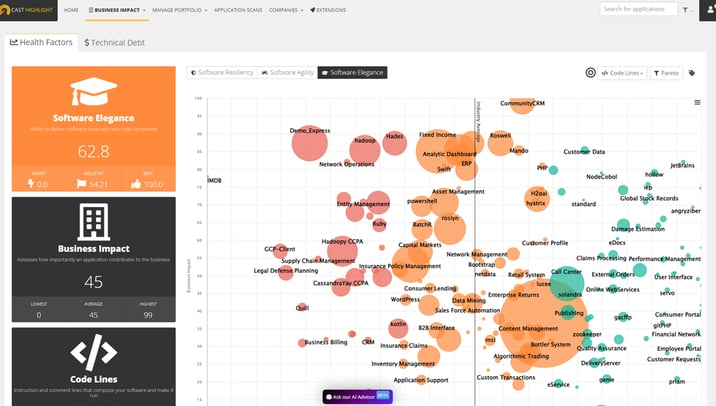Click the target circle icon beside Code Lines
The image size is (716, 406).
click(x=590, y=73)
